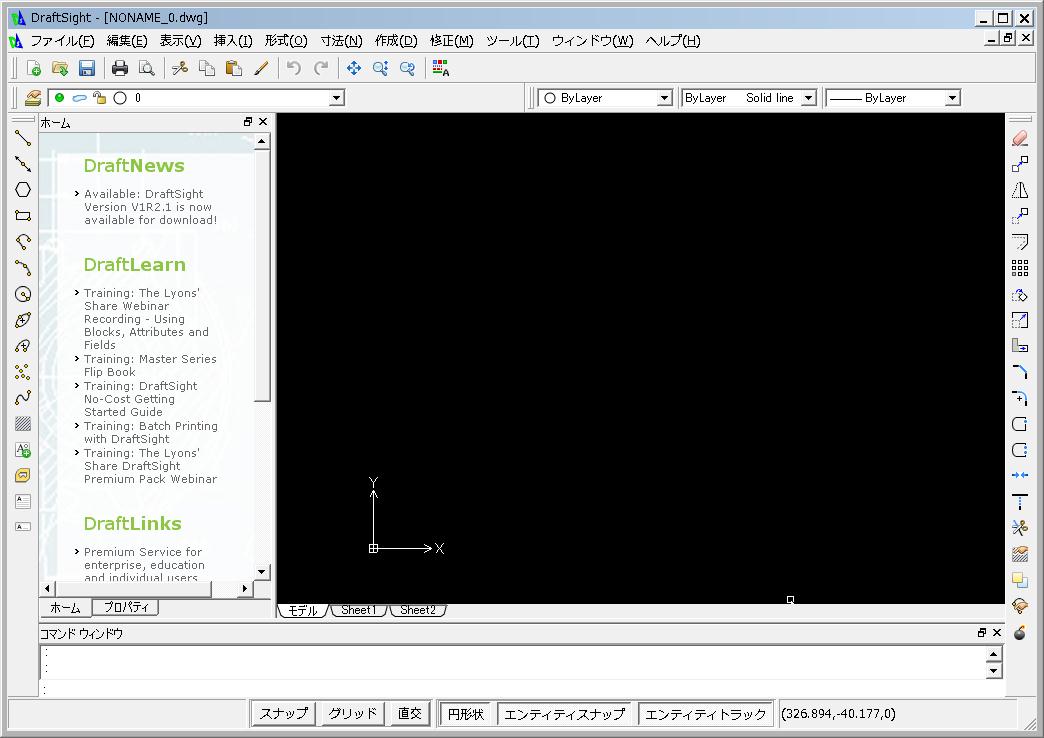
Task: Select the Pattern array tool
Action: [1019, 268]
